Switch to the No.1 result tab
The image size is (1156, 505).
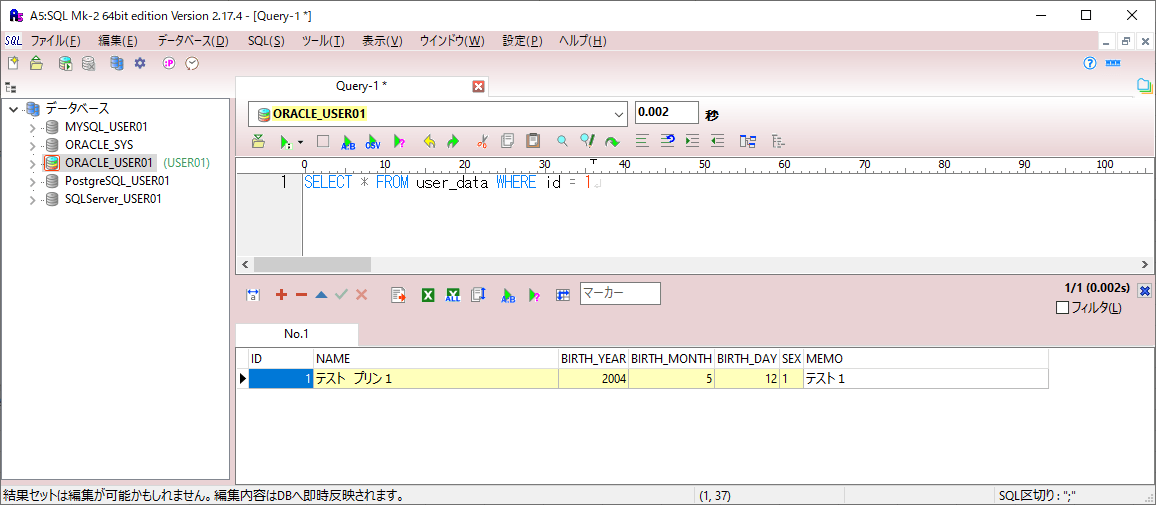click(x=296, y=334)
